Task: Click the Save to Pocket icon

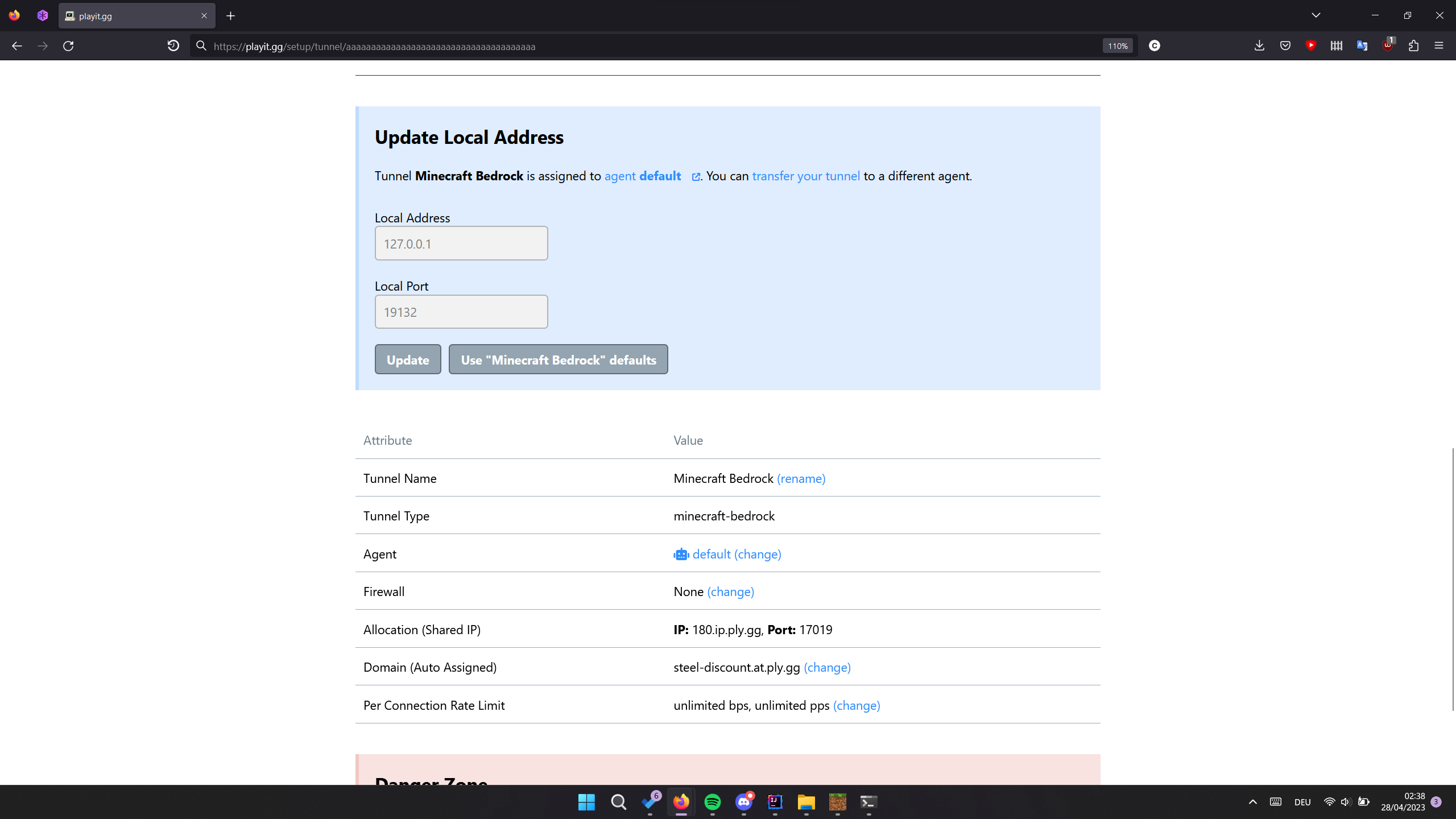Action: click(1285, 46)
